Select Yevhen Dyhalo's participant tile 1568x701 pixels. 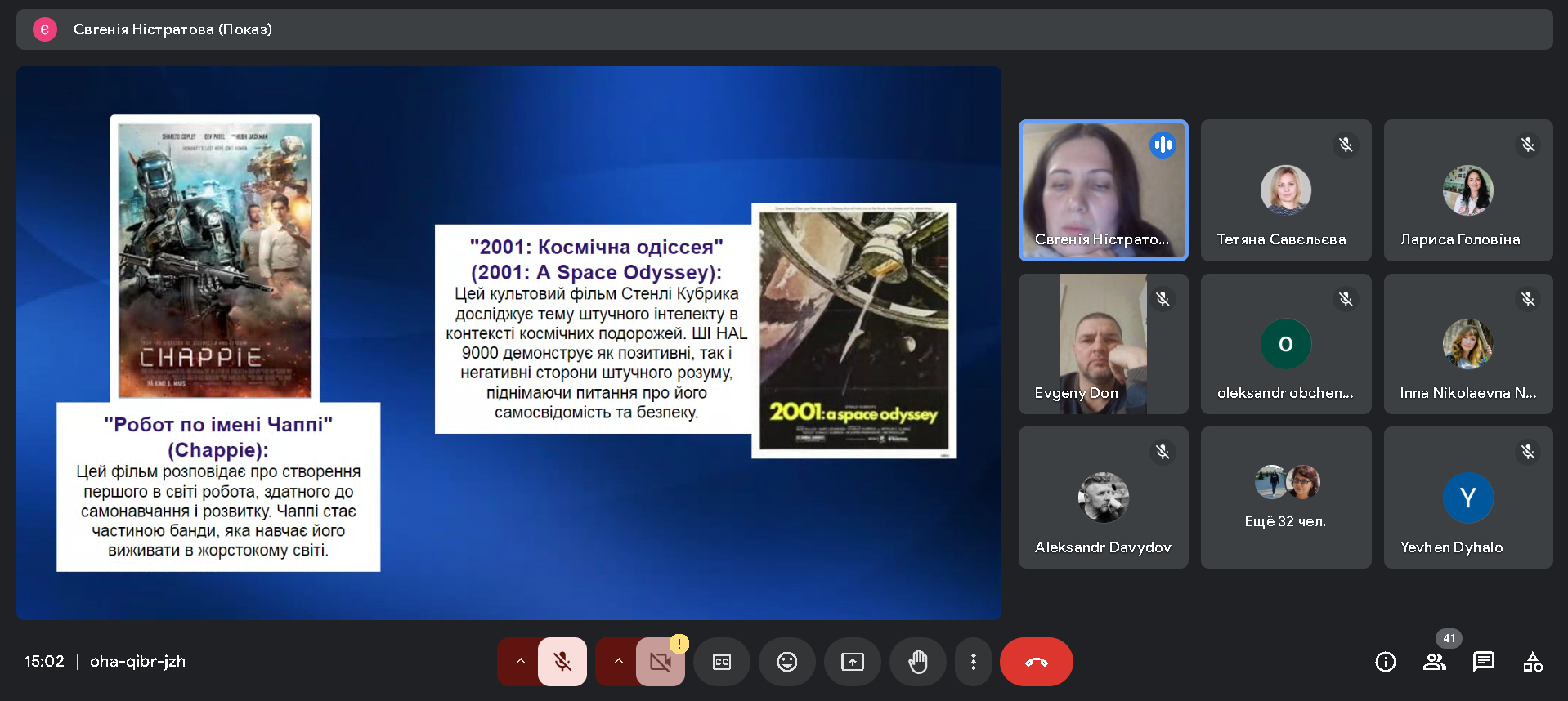[x=1468, y=498]
